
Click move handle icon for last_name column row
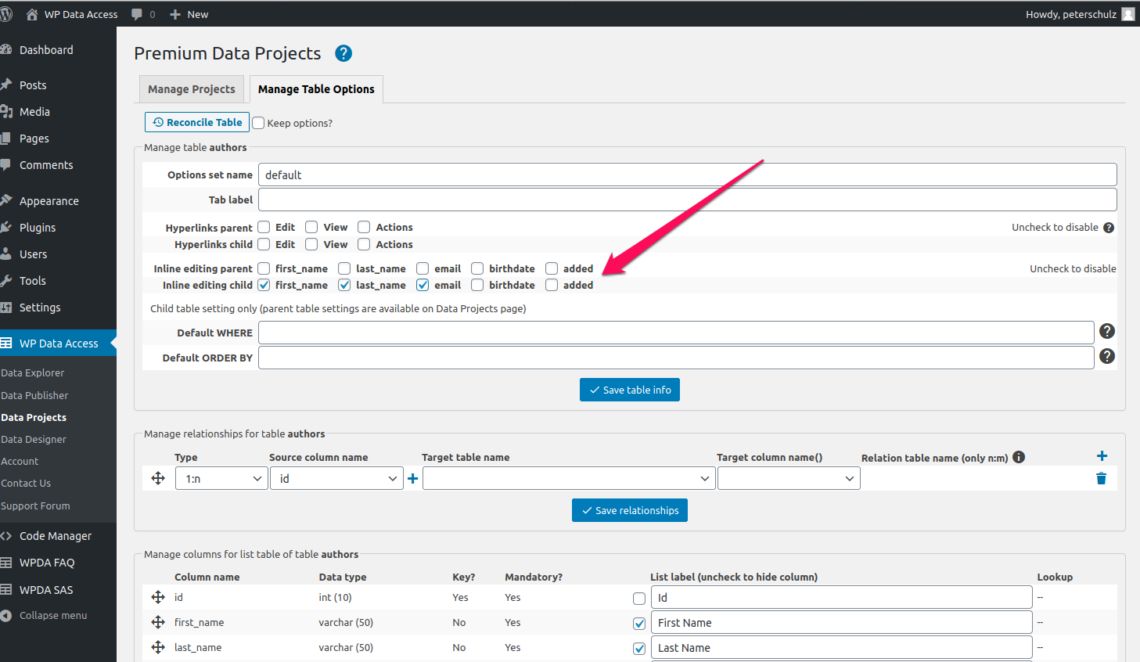click(158, 647)
